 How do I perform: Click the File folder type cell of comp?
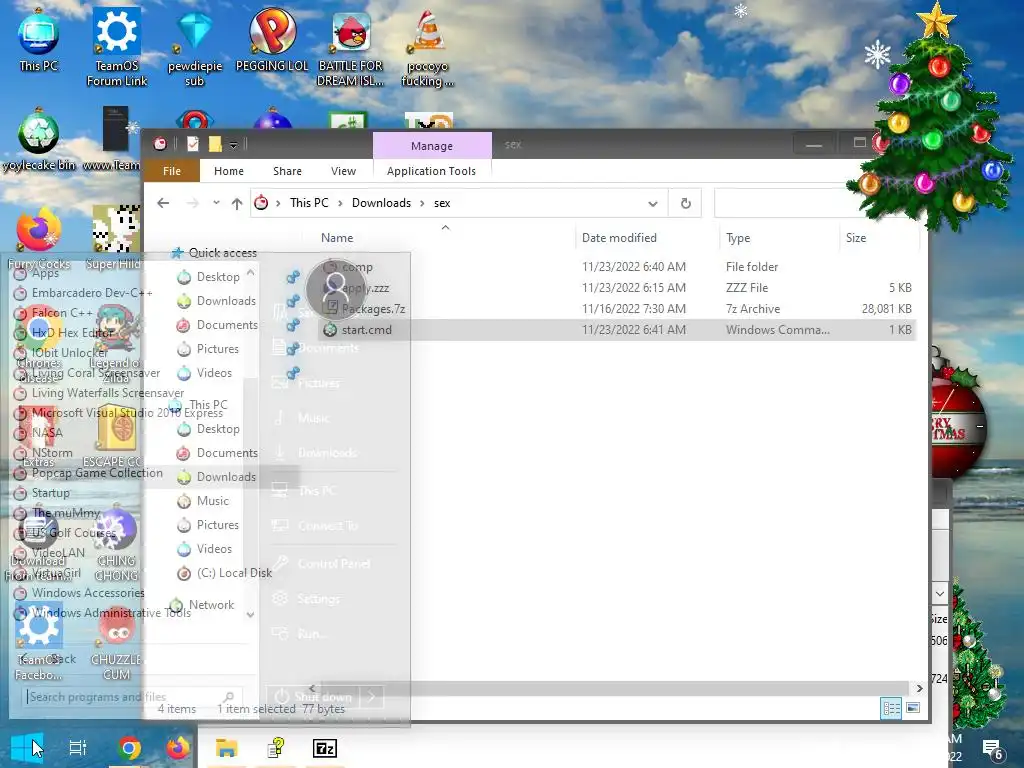752,266
